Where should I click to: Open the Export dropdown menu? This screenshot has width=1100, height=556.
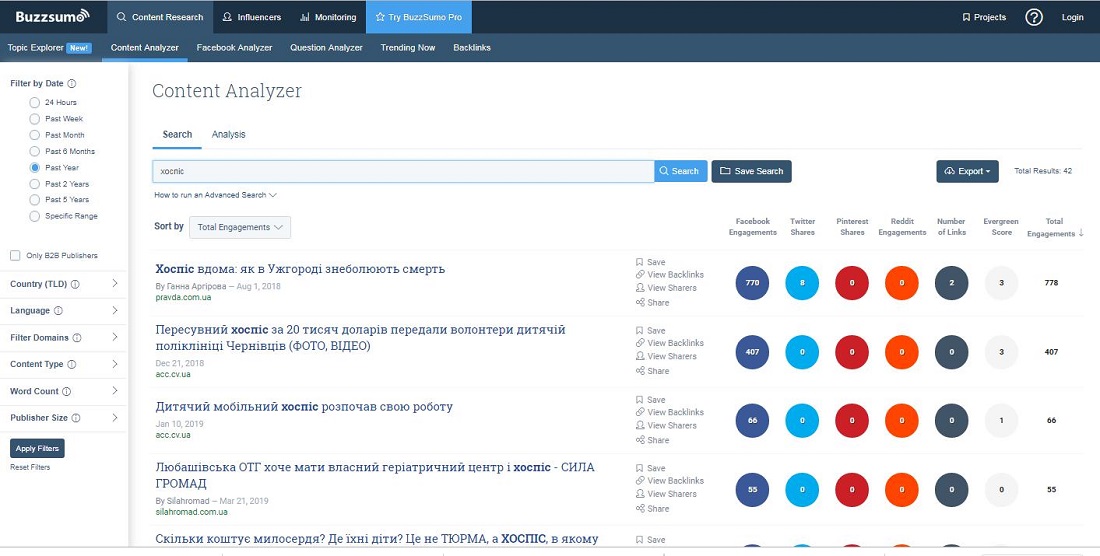(x=967, y=171)
